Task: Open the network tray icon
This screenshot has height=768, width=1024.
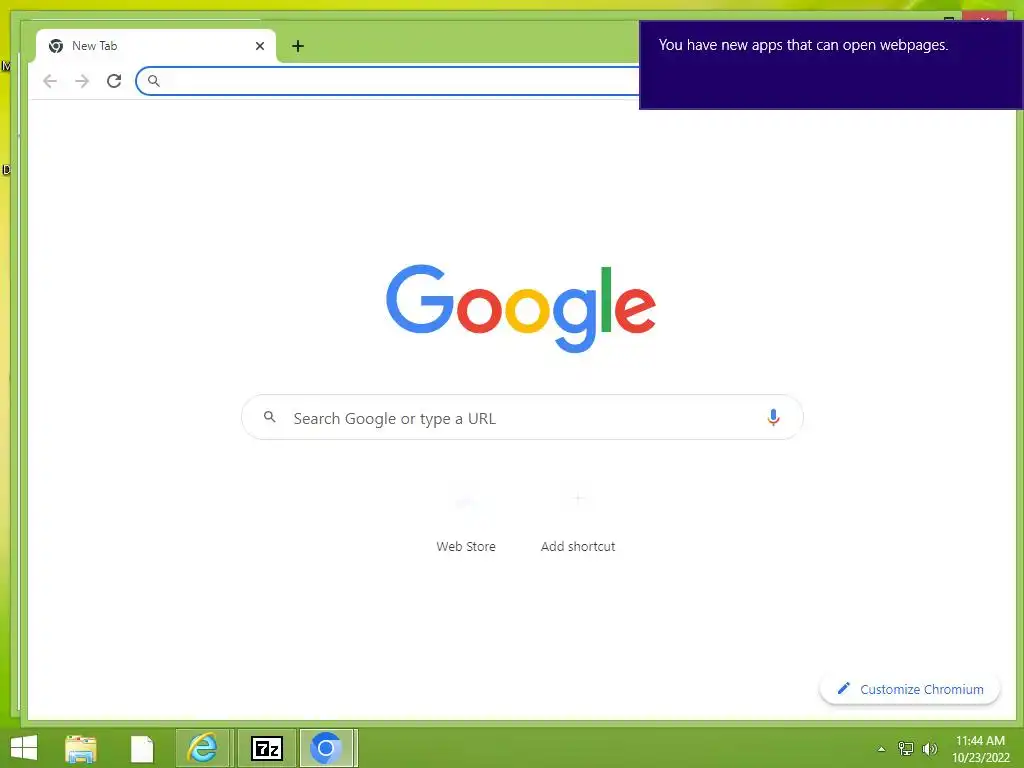Action: [x=906, y=749]
